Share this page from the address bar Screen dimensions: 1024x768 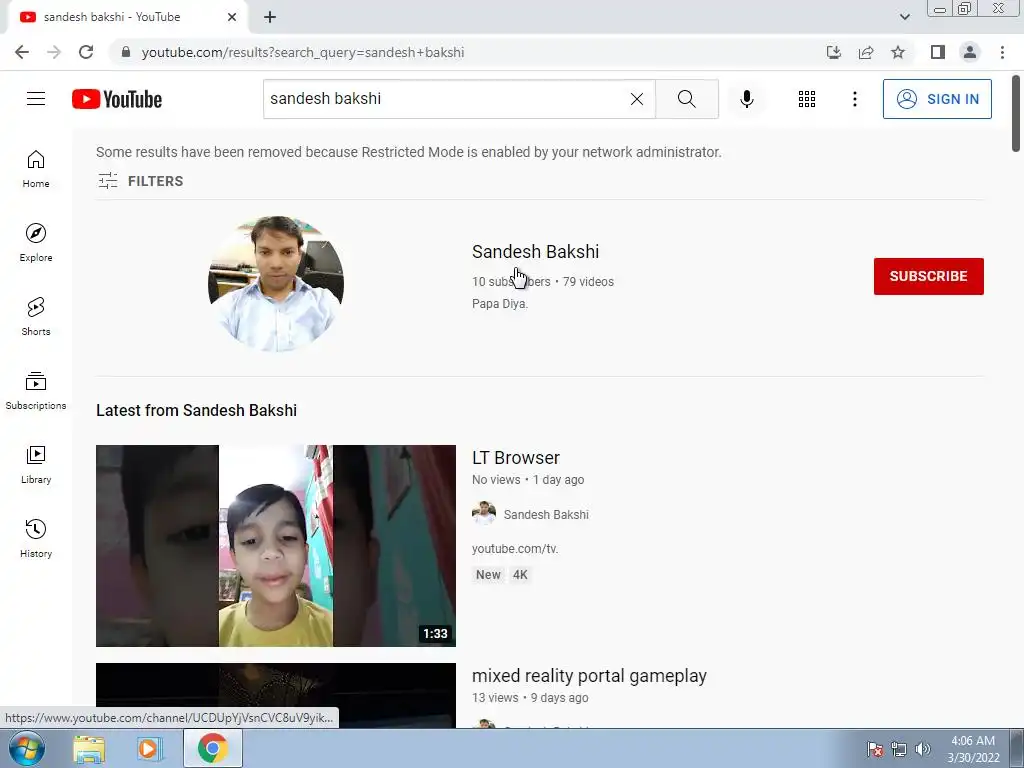click(866, 52)
